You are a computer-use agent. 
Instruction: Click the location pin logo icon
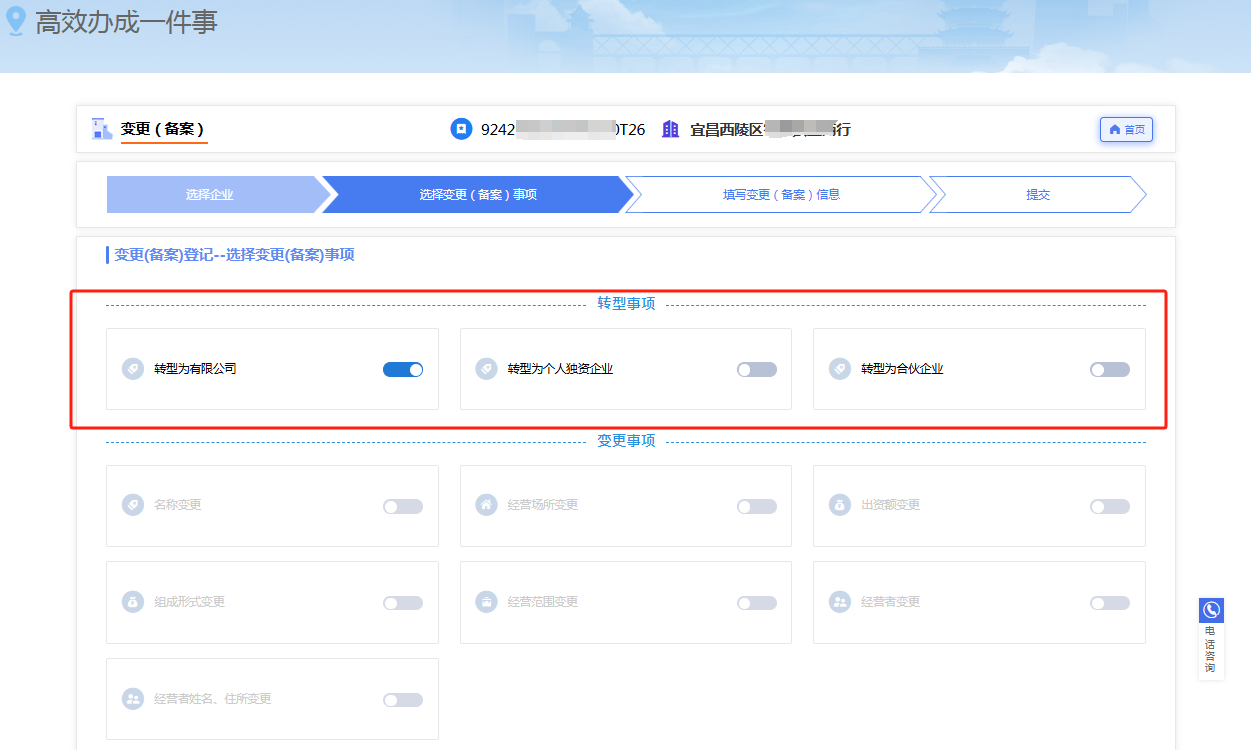click(x=16, y=21)
